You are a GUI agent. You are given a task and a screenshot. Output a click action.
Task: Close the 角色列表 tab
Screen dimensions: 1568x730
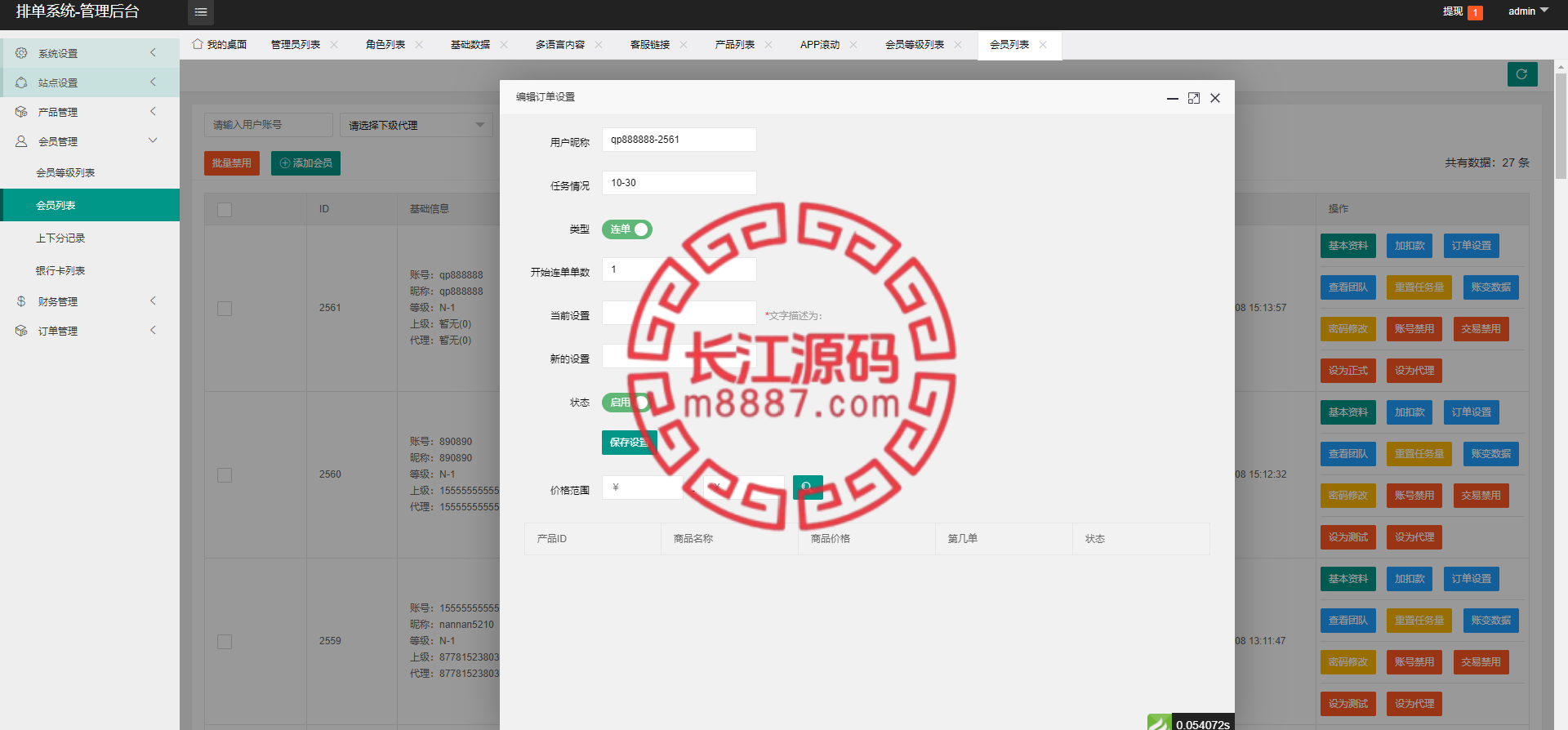click(419, 45)
